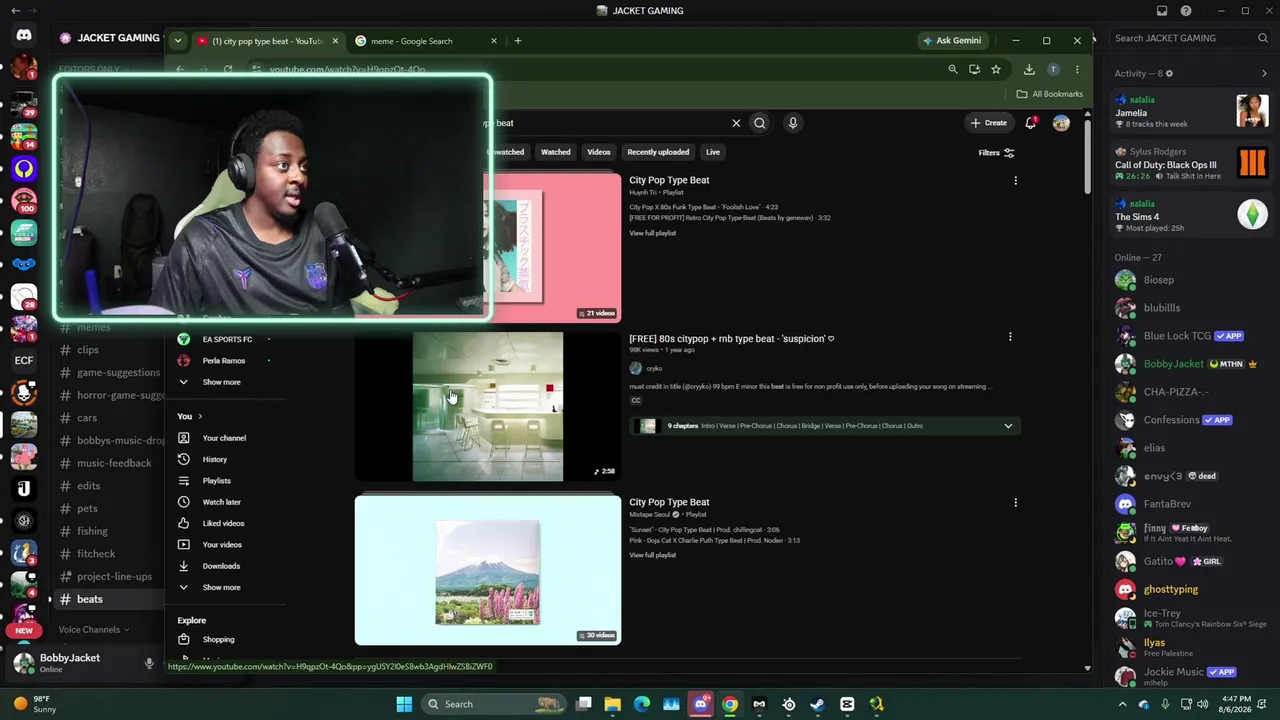Select the Watched filter chip
Viewport: 1280px width, 720px height.
[x=555, y=152]
